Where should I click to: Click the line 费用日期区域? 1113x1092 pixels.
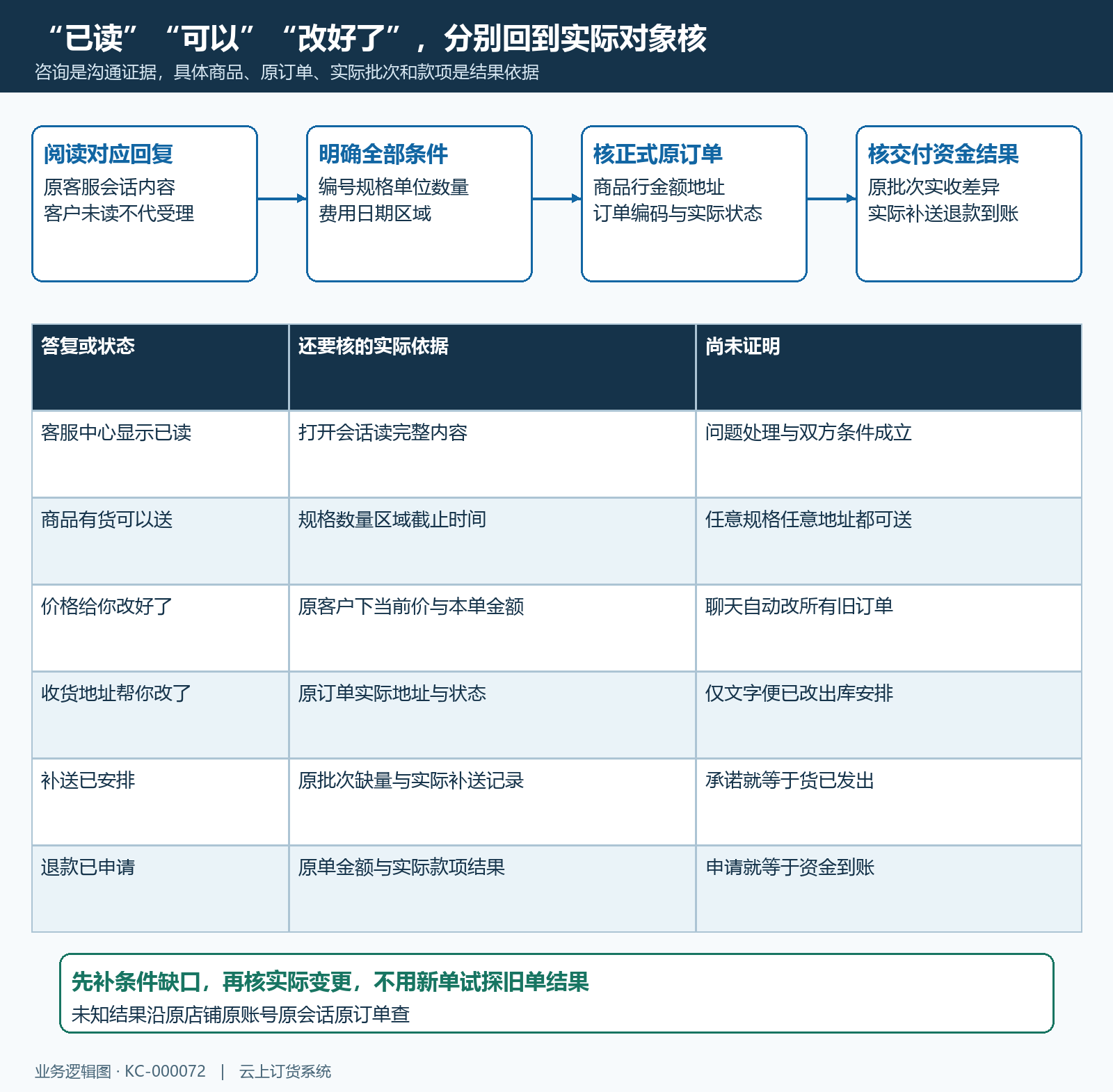(374, 214)
